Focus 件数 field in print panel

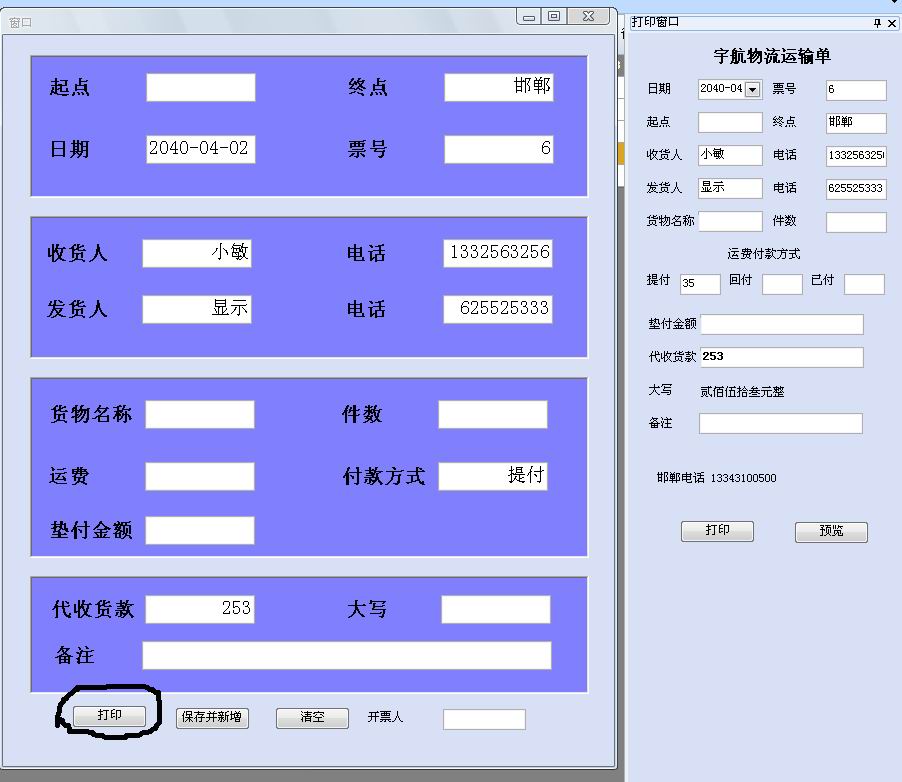tap(857, 222)
